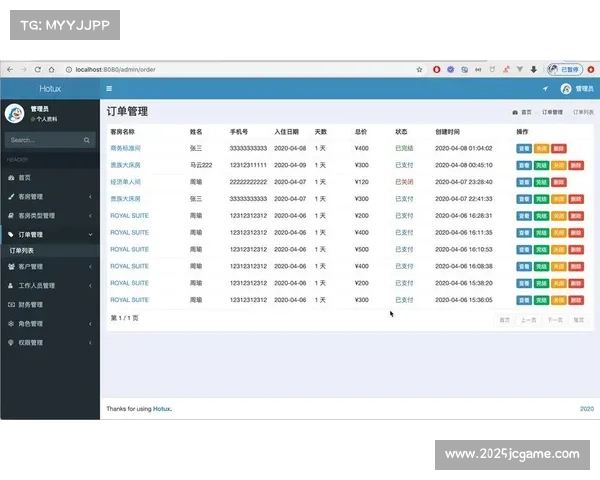This screenshot has width=600, height=480.
Task: Open 首页 in the sidebar
Action: (x=25, y=177)
